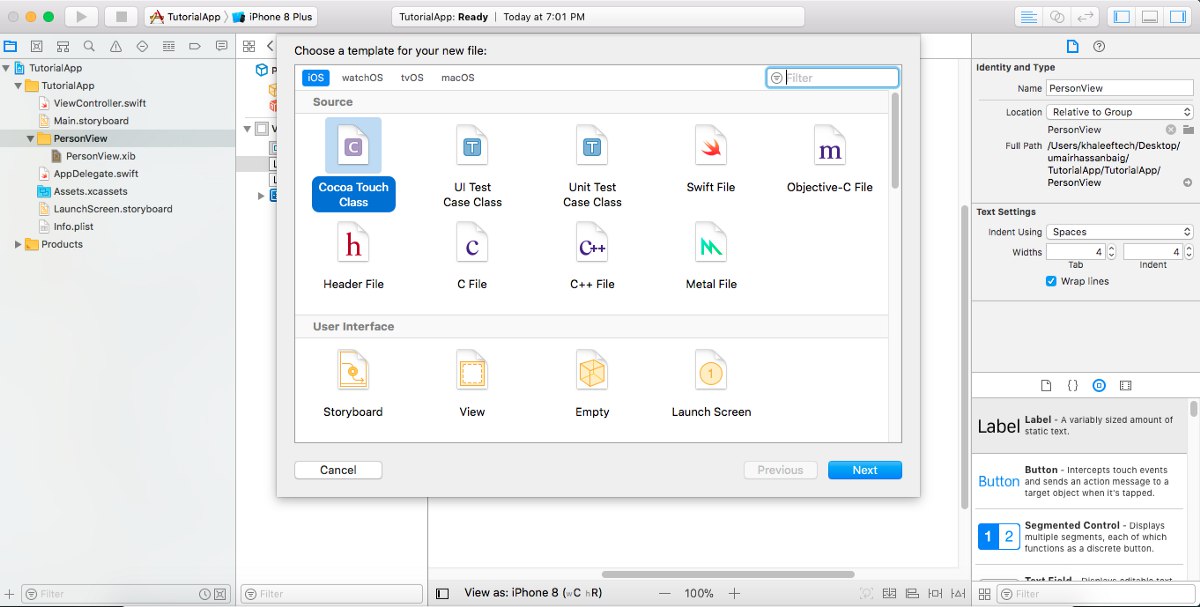Toggle the Navigator pane
Viewport: 1200px width, 607px height.
click(1122, 17)
